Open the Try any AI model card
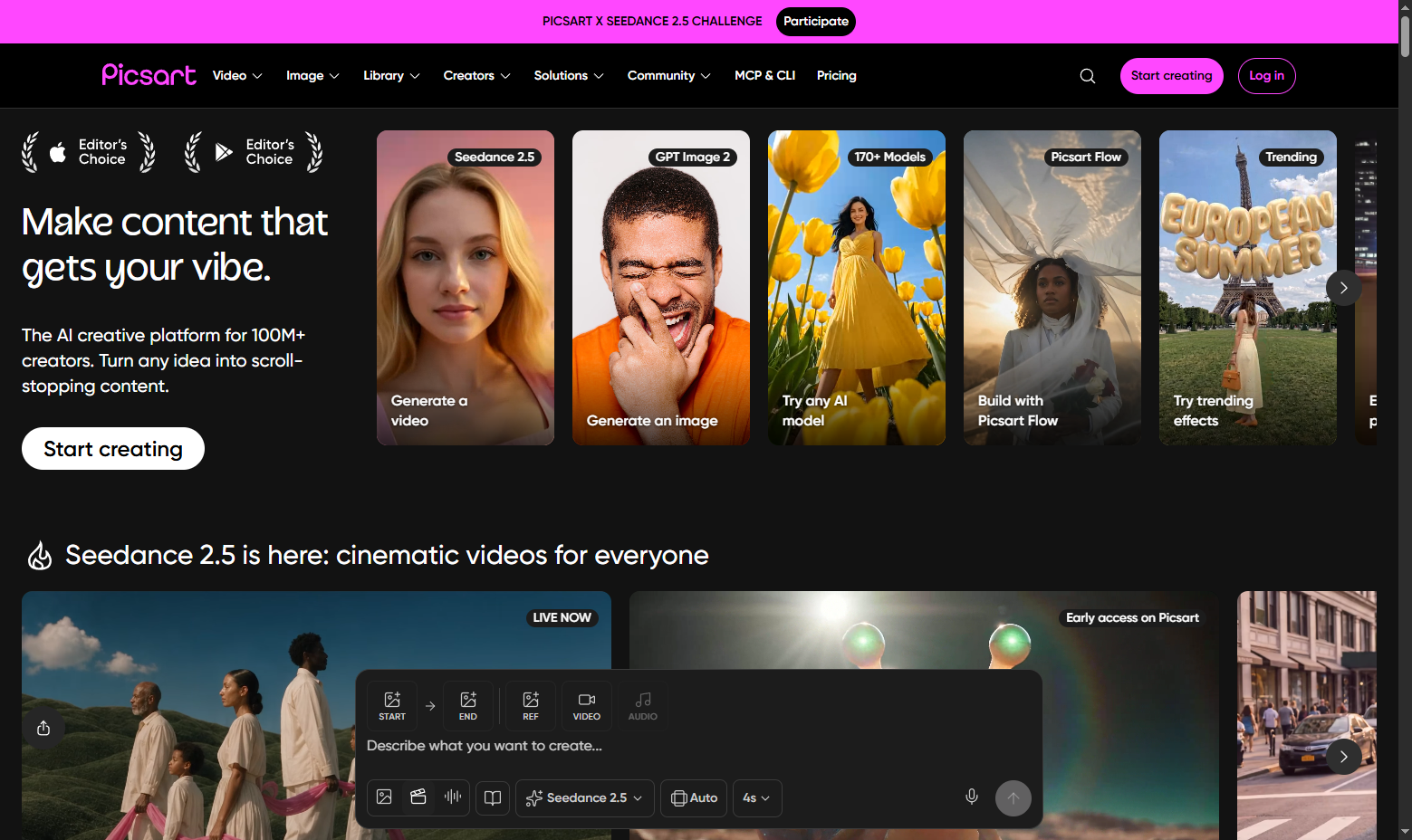The image size is (1412, 840). click(x=857, y=288)
